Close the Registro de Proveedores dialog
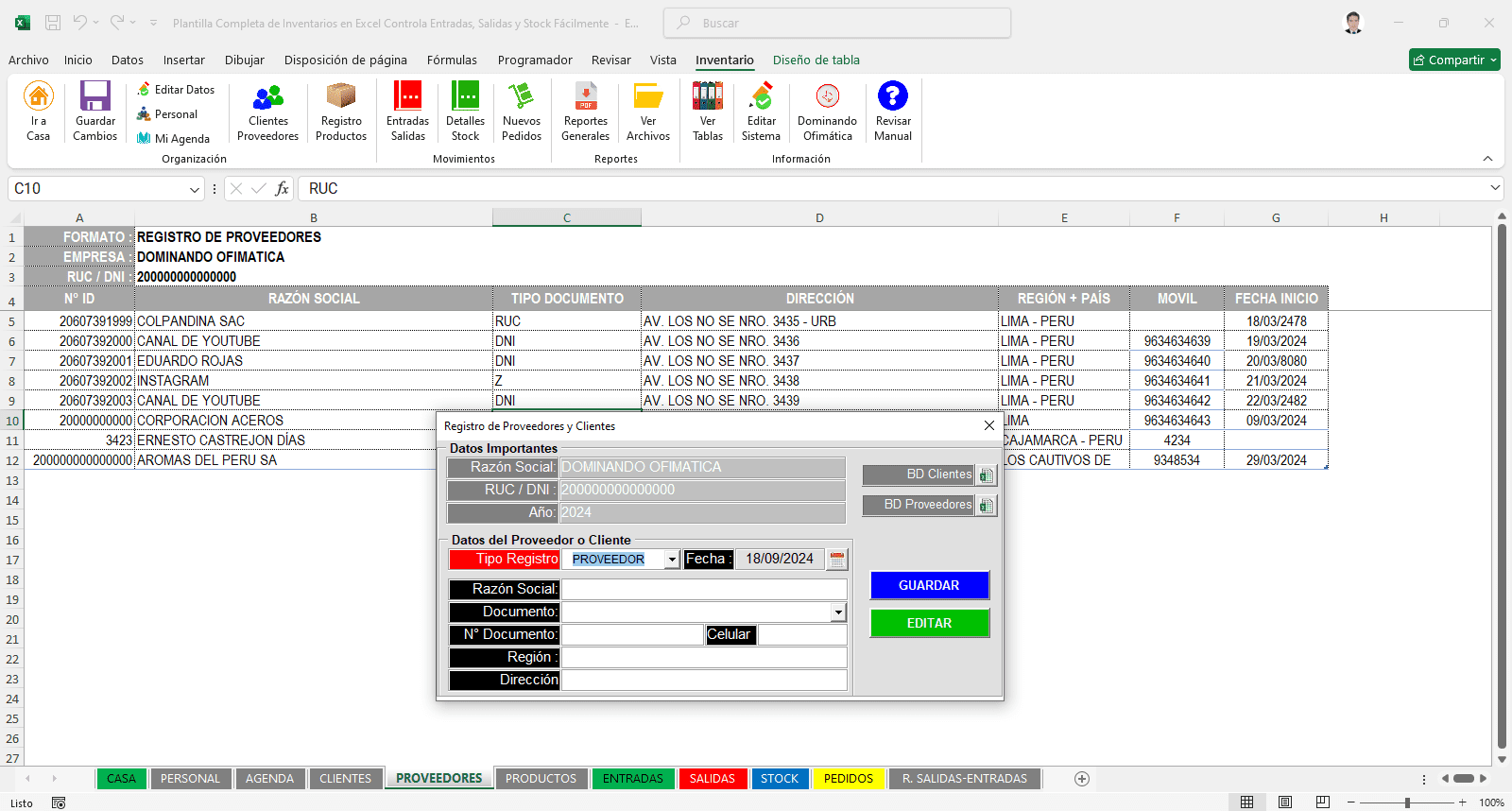 [x=989, y=426]
